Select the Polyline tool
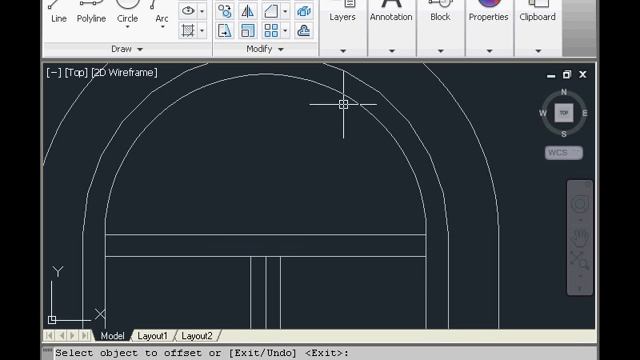This screenshot has width=640, height=360. pyautogui.click(x=91, y=11)
